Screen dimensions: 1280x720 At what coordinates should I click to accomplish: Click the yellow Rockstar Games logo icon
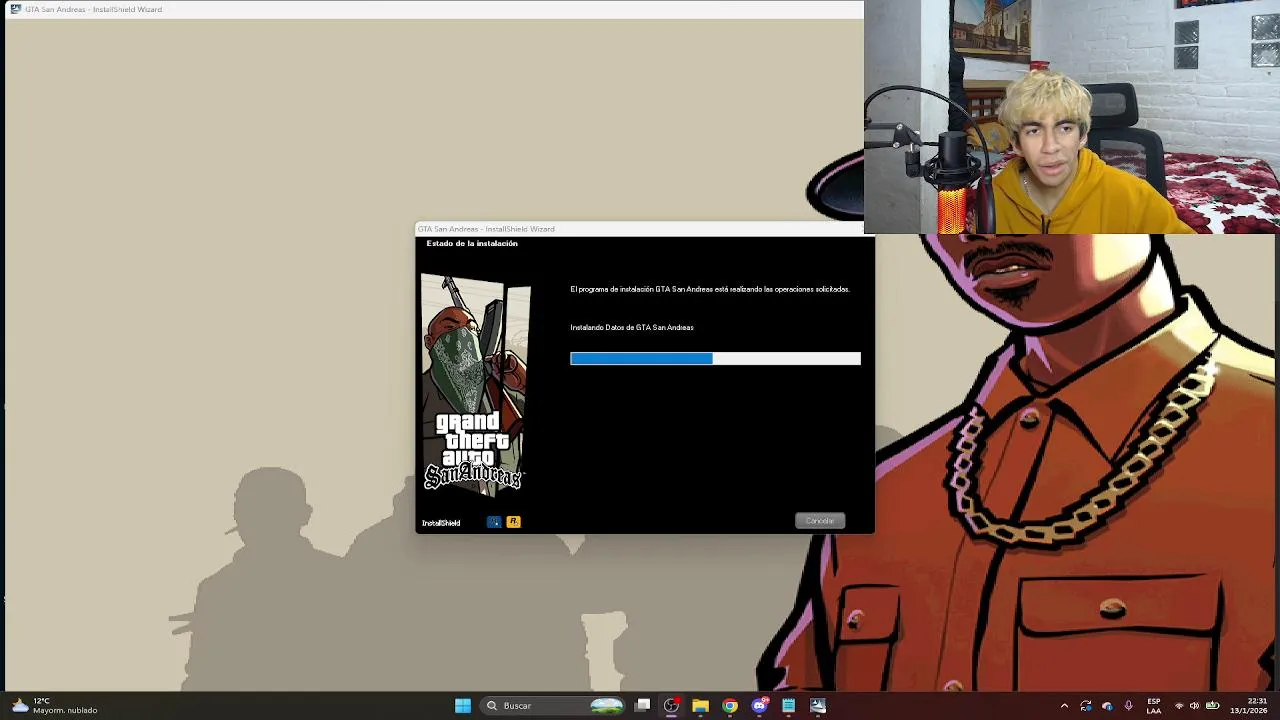click(513, 522)
